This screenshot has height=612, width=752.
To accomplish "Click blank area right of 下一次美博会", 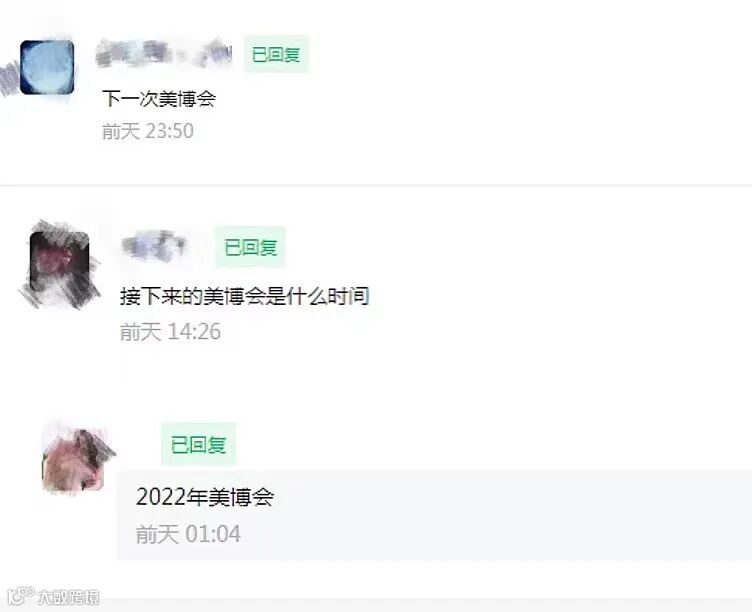I will (x=480, y=99).
